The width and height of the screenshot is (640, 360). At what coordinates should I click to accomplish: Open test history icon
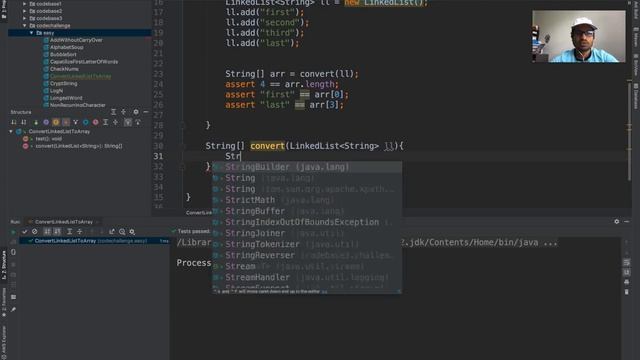tap(122, 231)
